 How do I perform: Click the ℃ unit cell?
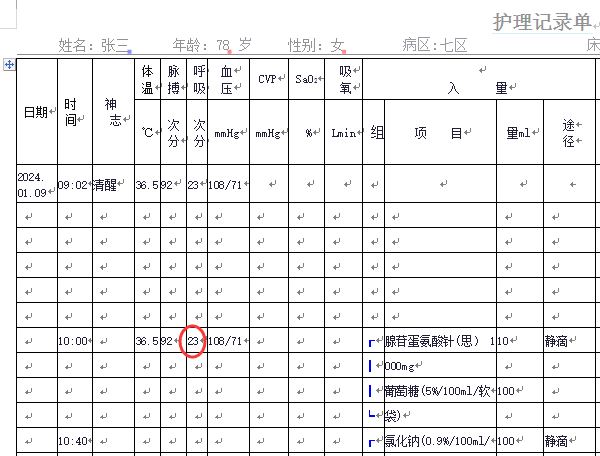tap(147, 132)
